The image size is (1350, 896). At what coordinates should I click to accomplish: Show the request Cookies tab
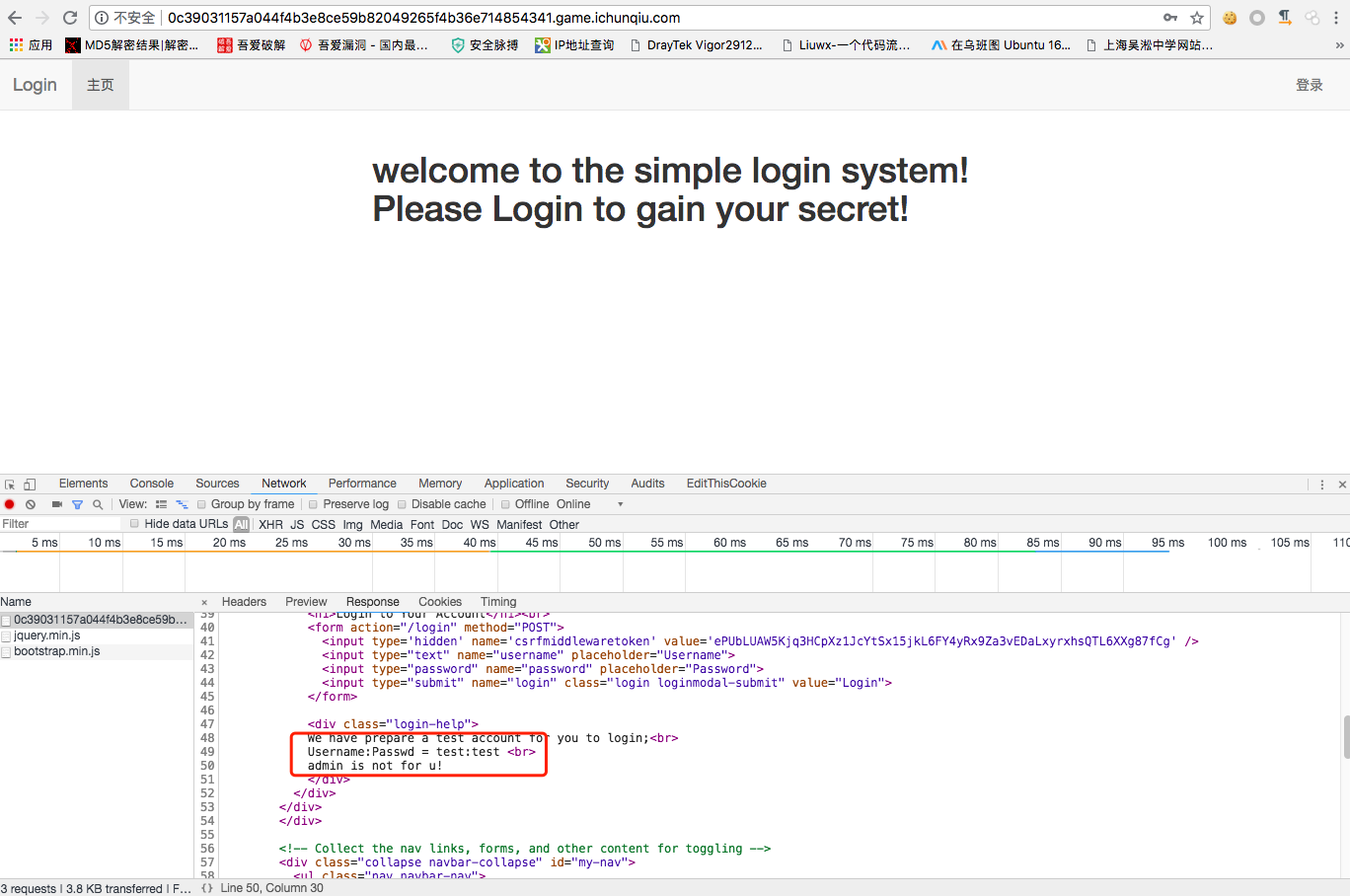pos(440,602)
